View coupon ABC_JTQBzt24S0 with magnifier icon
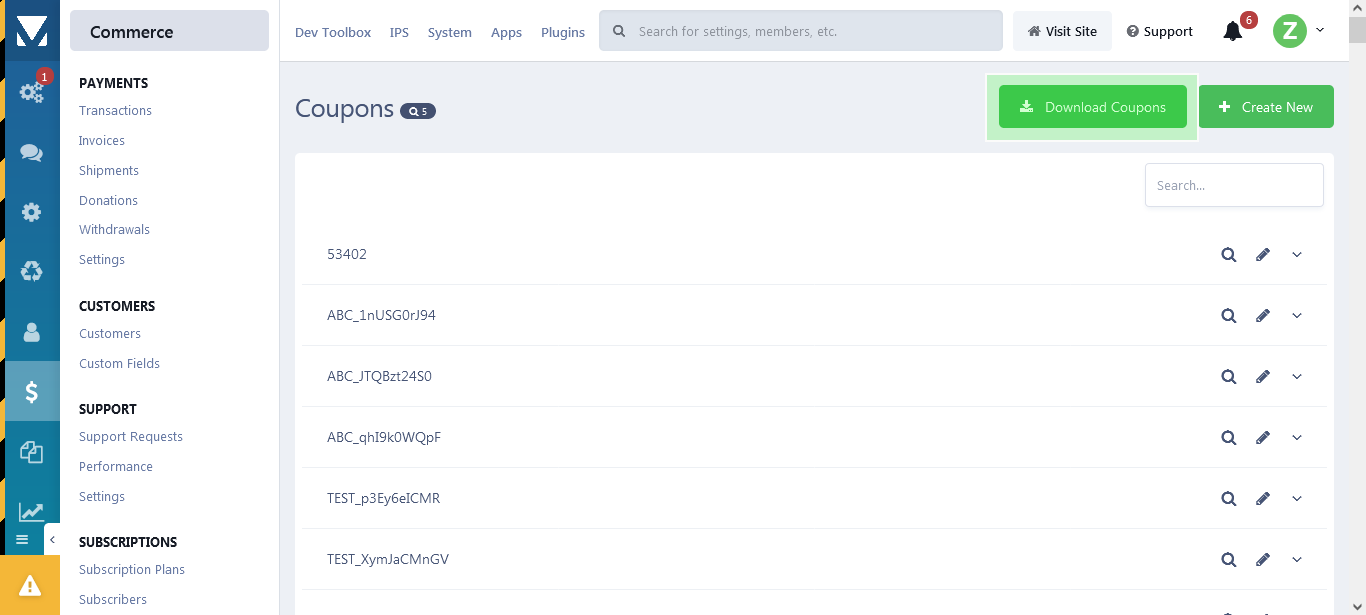Viewport: 1366px width, 615px height. (x=1229, y=376)
